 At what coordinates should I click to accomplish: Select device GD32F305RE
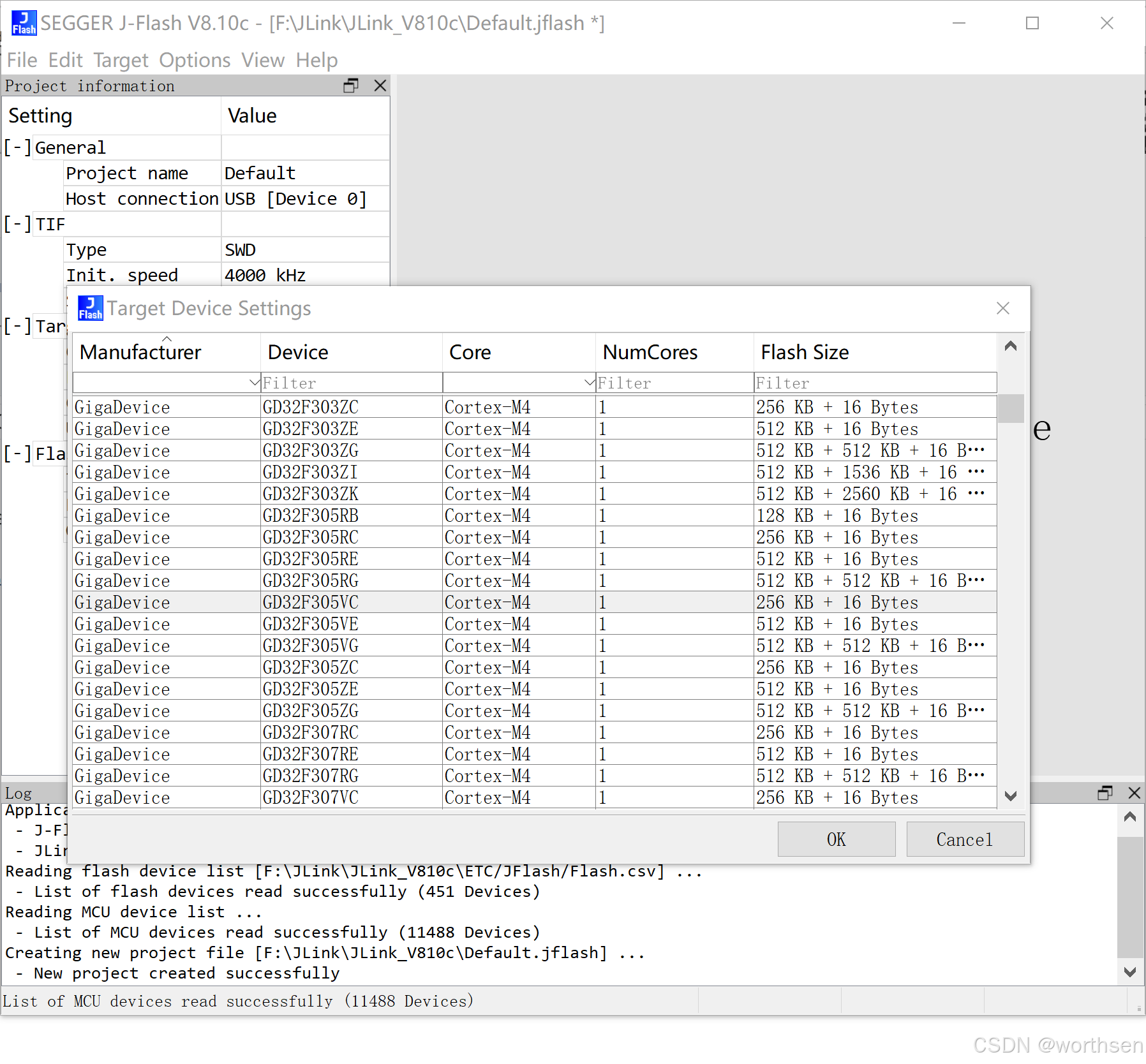click(535, 559)
